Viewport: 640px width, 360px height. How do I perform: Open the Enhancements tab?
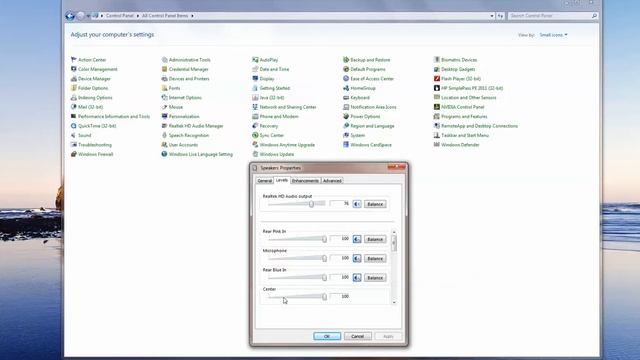pos(305,180)
